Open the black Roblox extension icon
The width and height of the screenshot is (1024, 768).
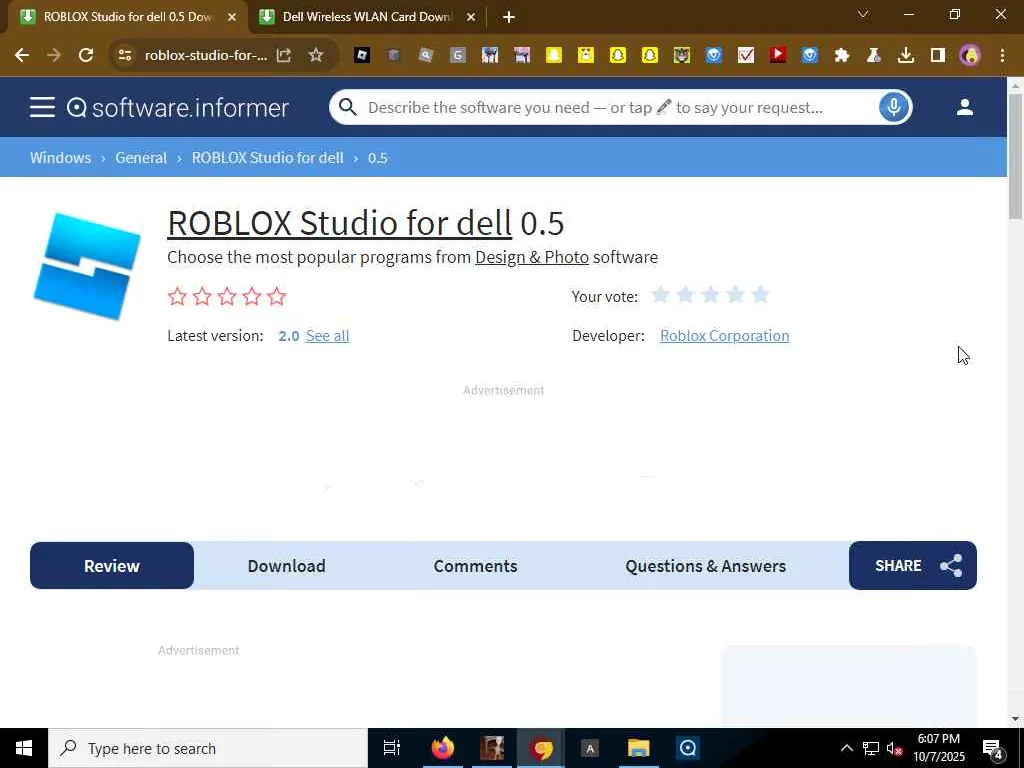pyautogui.click(x=362, y=56)
